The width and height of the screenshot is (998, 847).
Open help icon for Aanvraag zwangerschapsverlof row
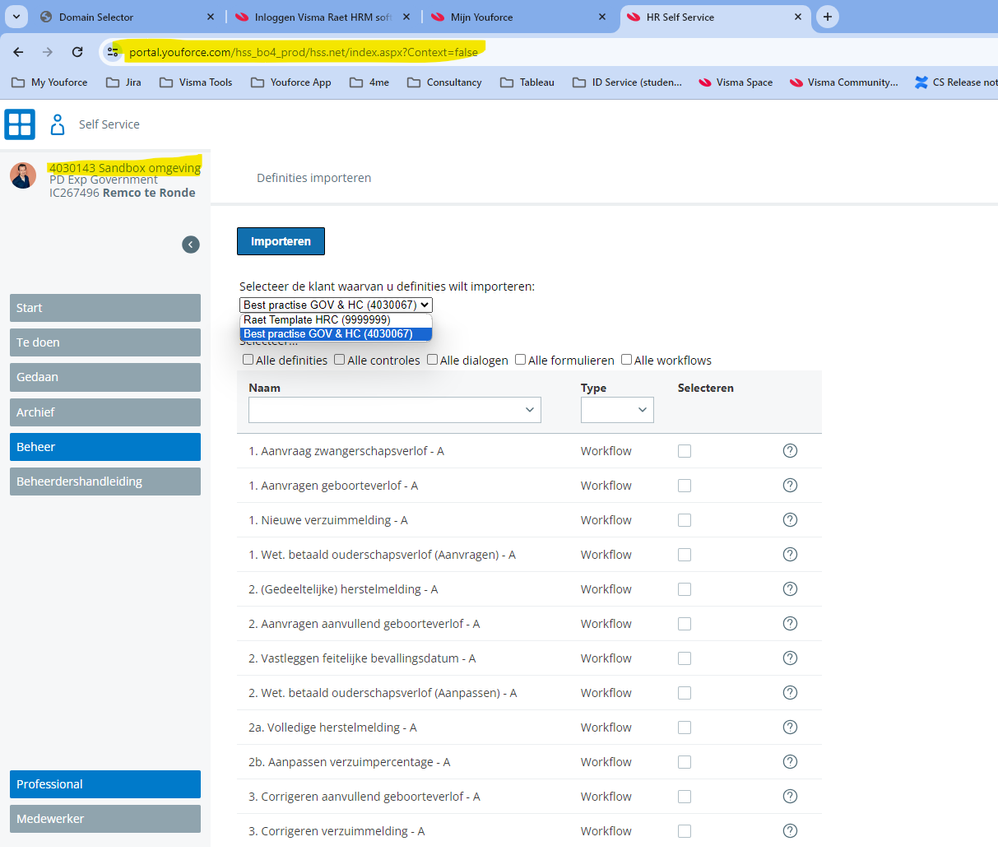coord(790,451)
